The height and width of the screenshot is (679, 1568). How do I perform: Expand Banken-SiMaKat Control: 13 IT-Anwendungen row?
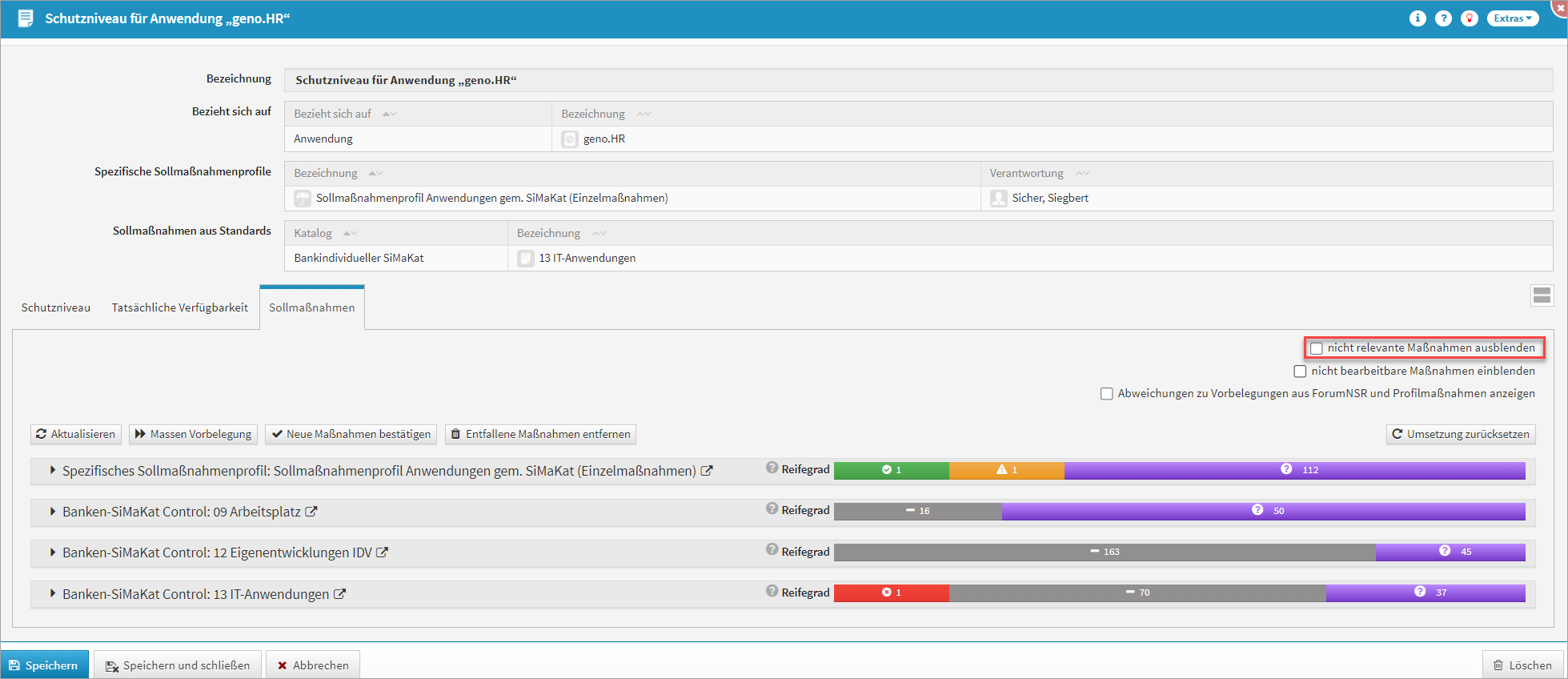click(x=53, y=594)
